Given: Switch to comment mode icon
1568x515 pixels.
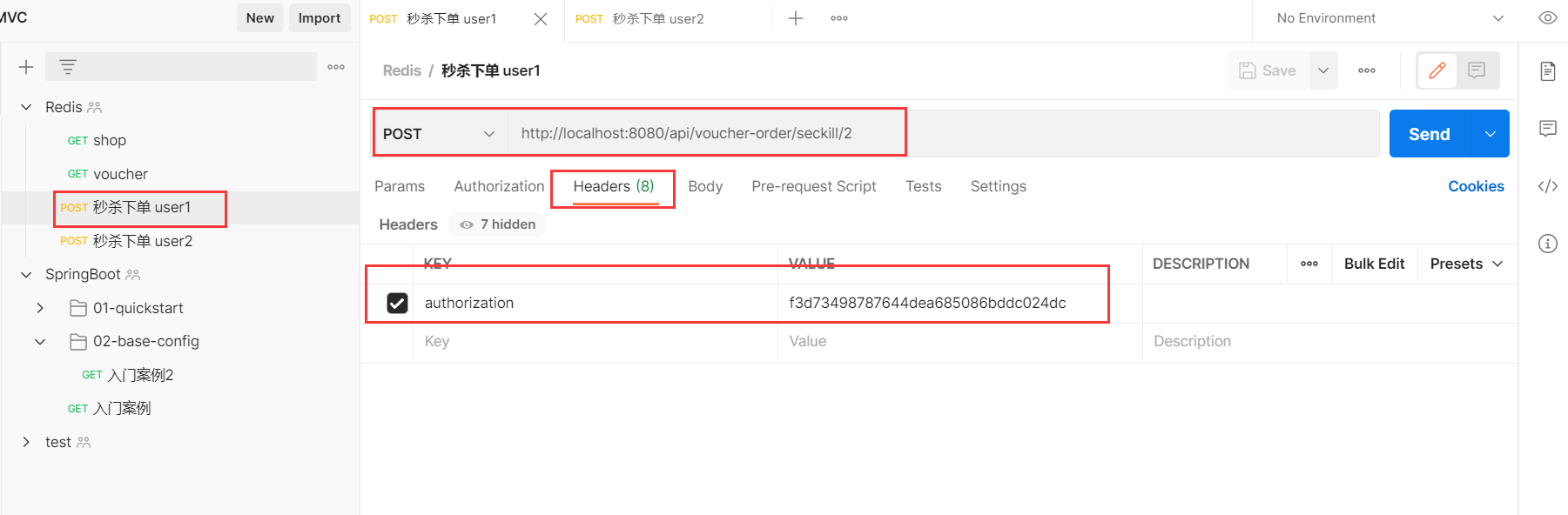Looking at the screenshot, I should pos(1477,70).
